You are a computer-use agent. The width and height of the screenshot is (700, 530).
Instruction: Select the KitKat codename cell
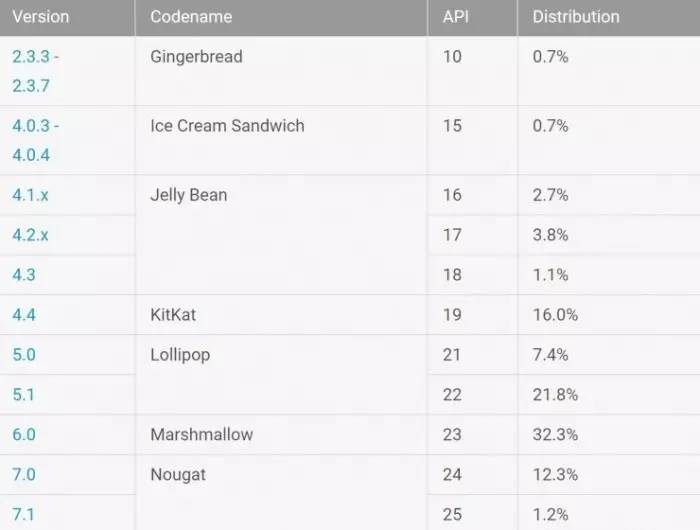point(173,315)
